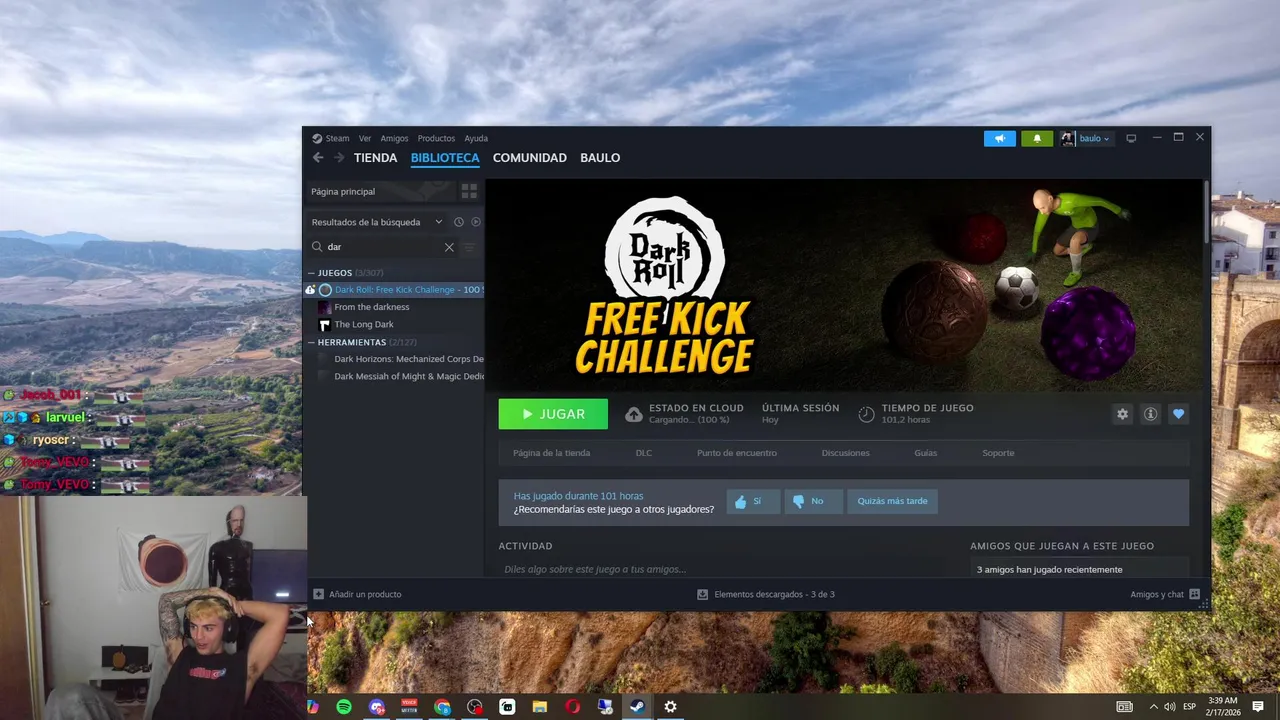Open the Soporte link

998,453
